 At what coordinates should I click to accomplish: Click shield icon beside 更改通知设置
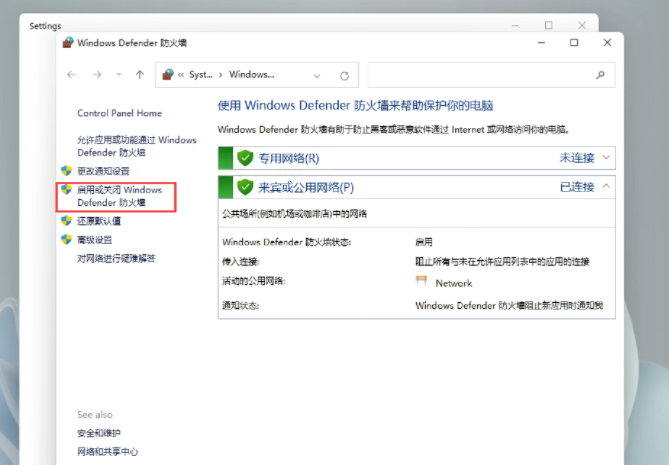(66, 171)
